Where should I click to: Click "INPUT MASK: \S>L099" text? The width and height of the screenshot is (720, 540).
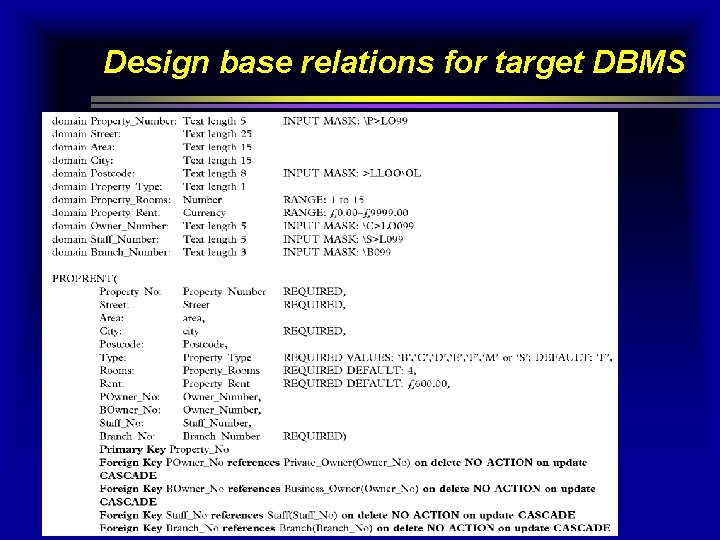tap(343, 239)
